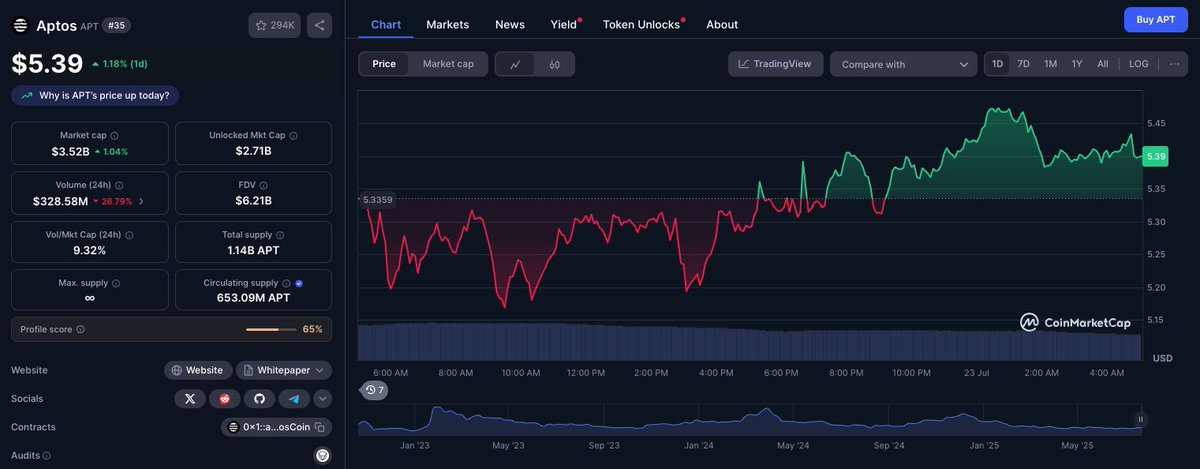Open Total supply info icon

coord(281,234)
